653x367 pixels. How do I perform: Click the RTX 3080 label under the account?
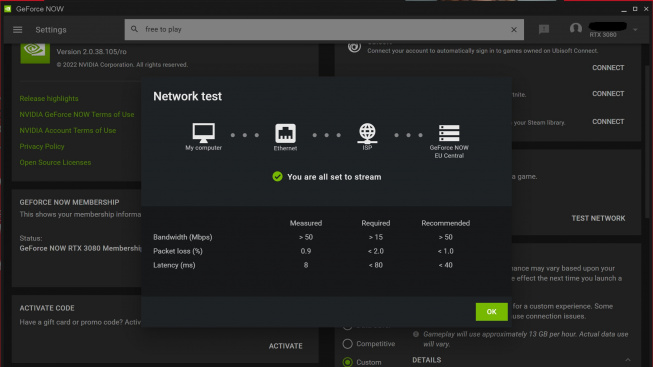(603, 35)
